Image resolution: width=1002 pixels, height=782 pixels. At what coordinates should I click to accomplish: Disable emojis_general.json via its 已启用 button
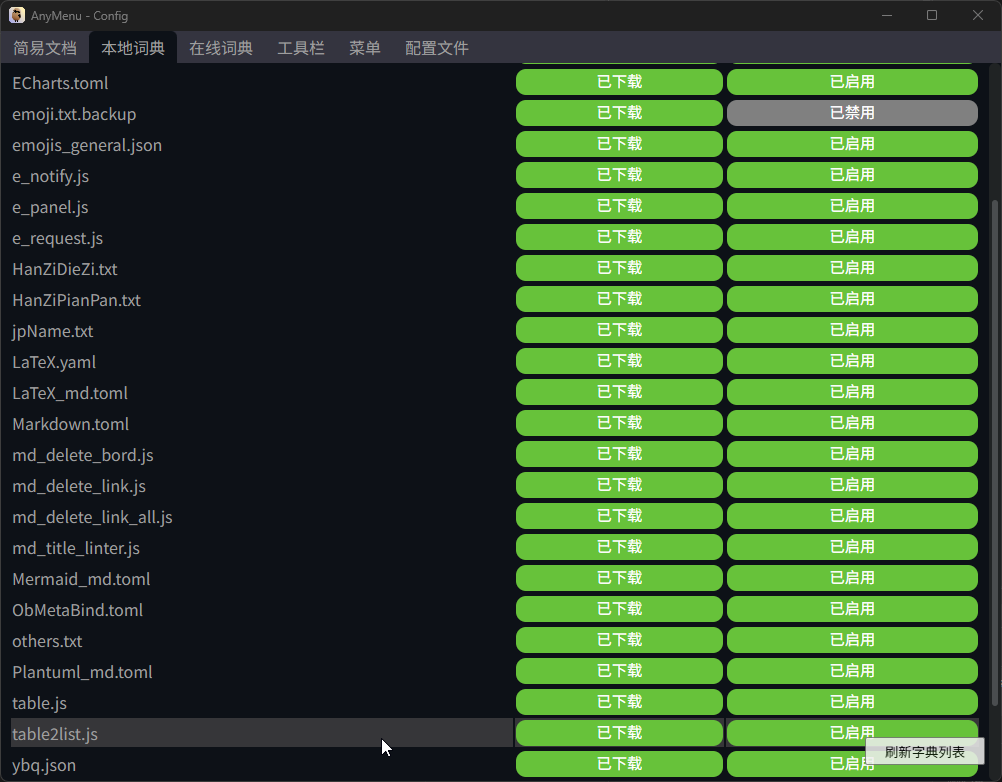(x=852, y=144)
